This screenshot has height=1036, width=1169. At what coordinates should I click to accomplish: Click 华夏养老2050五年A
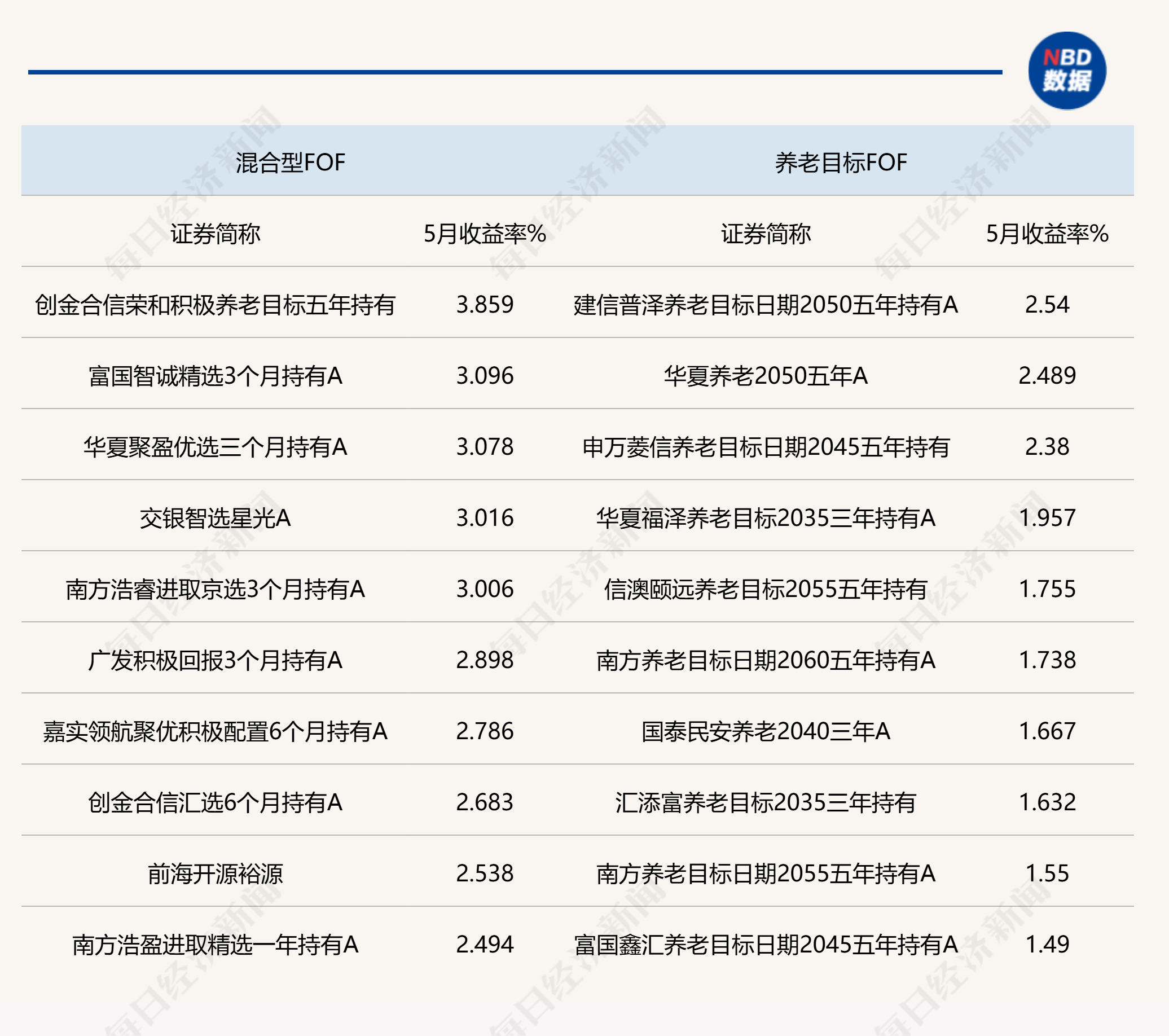tap(766, 376)
